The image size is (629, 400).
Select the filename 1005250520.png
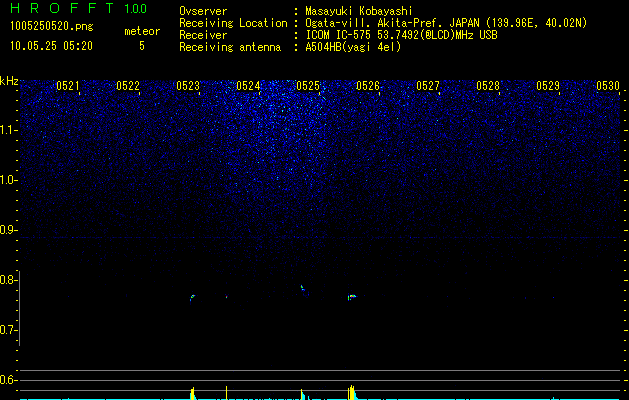[52, 26]
